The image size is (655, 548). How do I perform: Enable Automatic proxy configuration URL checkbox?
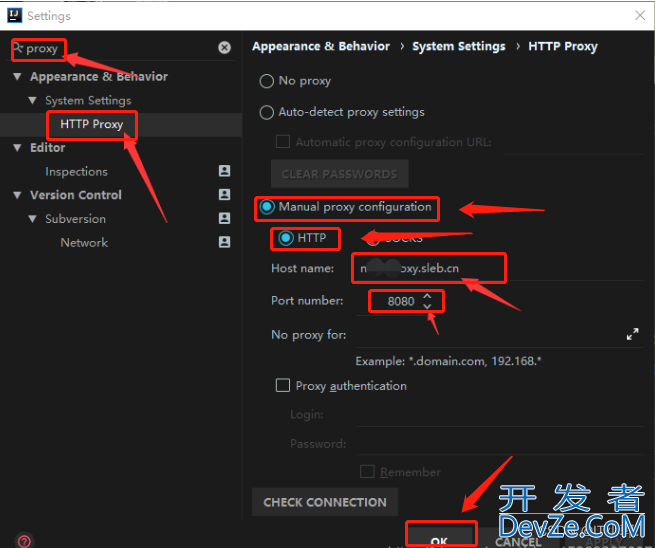[x=283, y=141]
